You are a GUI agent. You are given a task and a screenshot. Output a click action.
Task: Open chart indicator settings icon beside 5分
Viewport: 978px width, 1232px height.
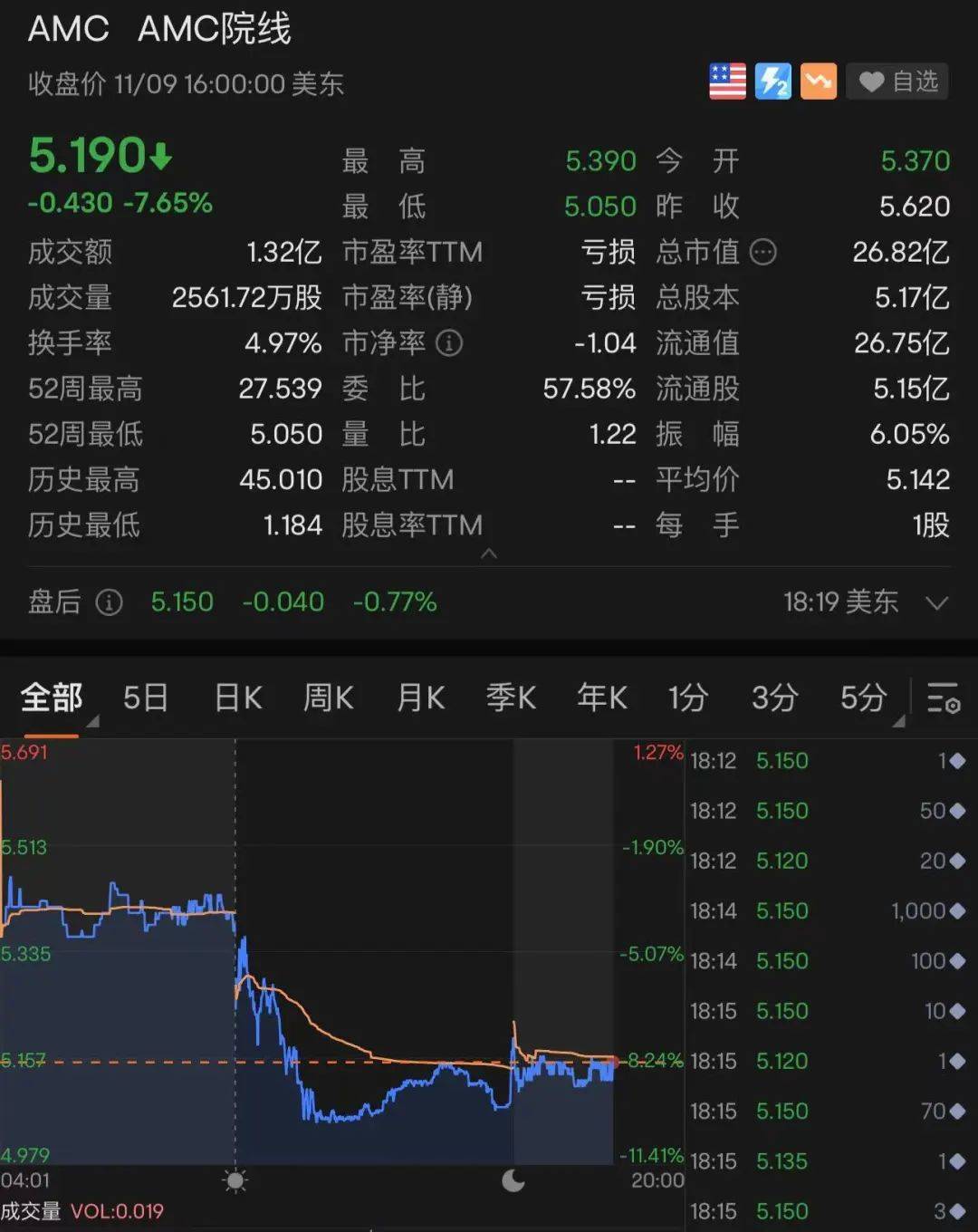coord(943,698)
